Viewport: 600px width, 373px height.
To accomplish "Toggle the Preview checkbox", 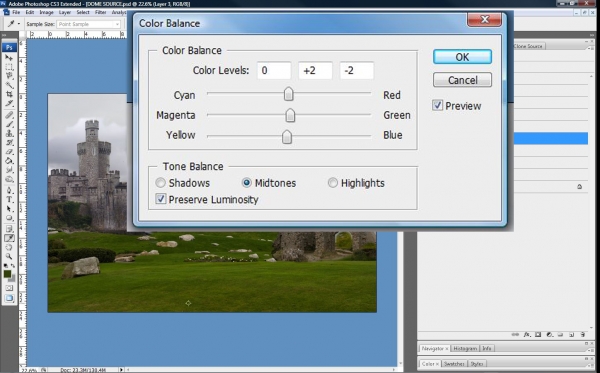I will [x=437, y=105].
